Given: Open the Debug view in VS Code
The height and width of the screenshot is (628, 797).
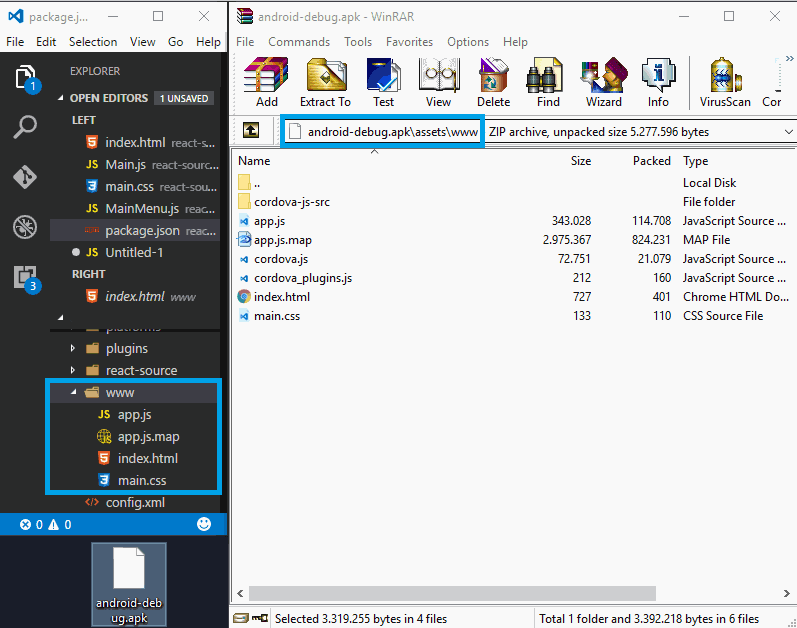Looking at the screenshot, I should 25,227.
